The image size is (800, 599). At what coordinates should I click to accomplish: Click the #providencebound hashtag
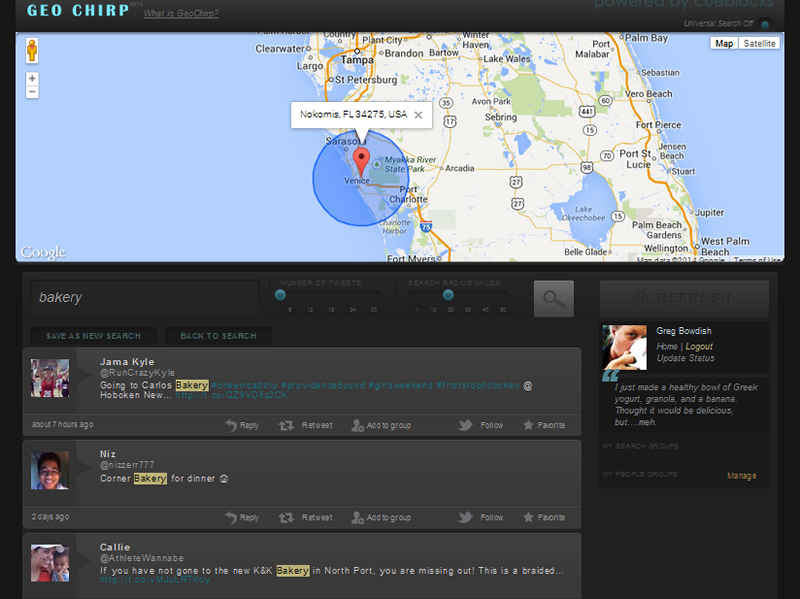click(323, 385)
